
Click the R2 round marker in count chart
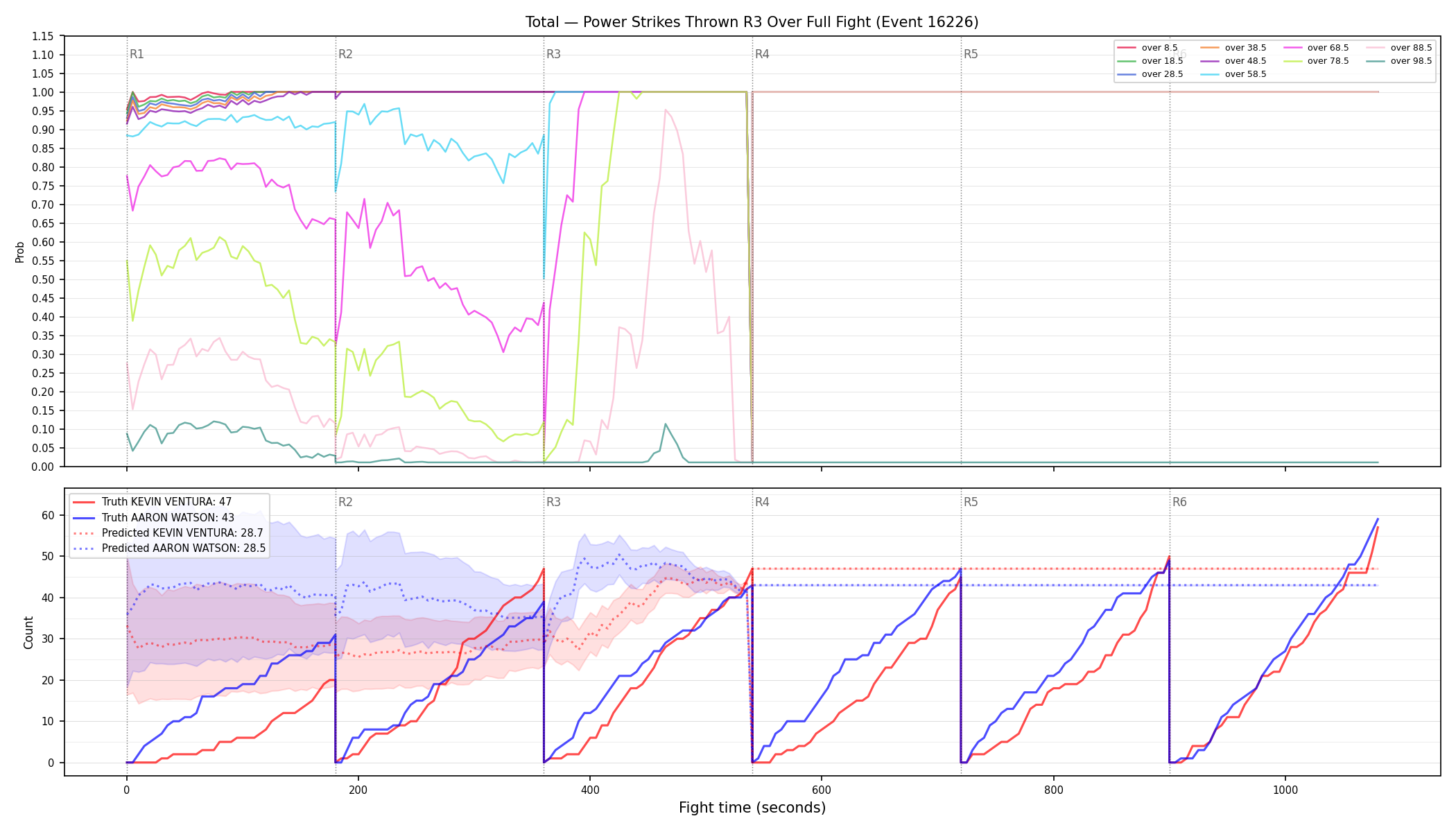pyautogui.click(x=345, y=502)
